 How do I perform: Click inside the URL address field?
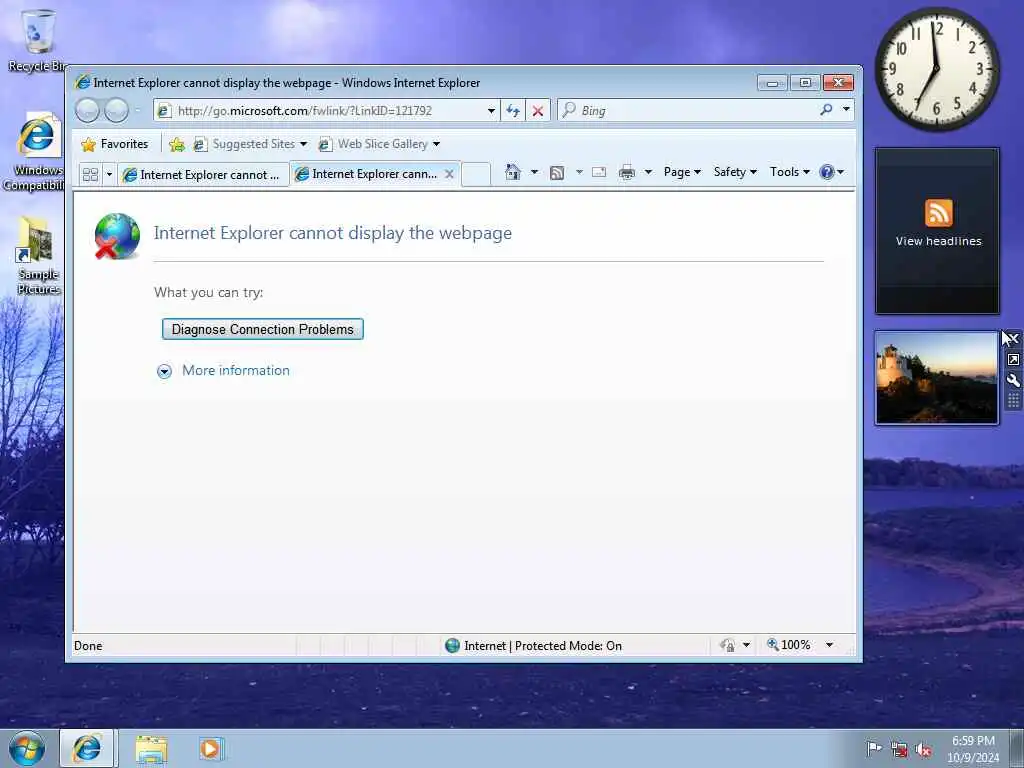328,111
